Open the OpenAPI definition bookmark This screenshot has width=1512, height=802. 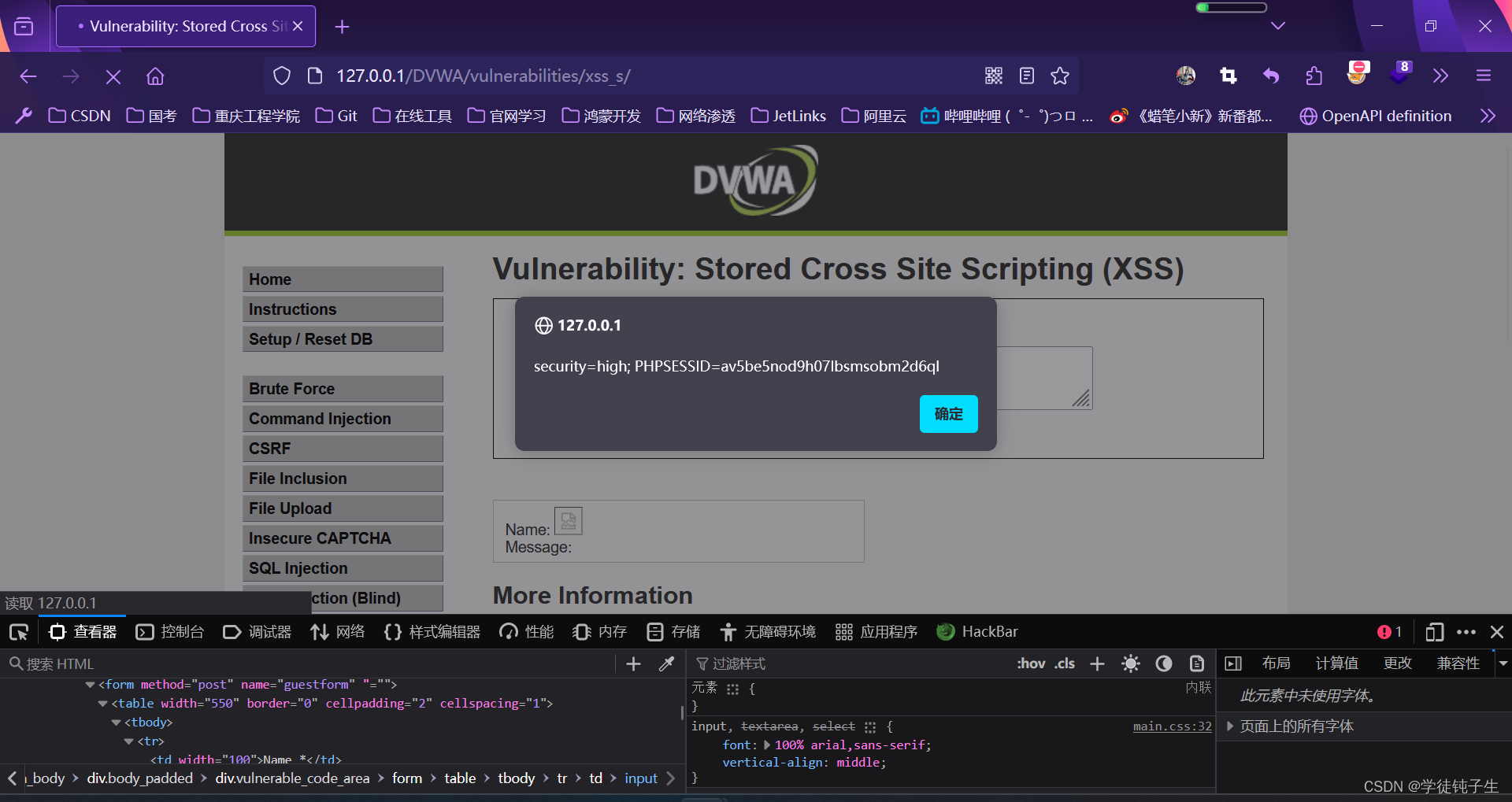click(1375, 116)
